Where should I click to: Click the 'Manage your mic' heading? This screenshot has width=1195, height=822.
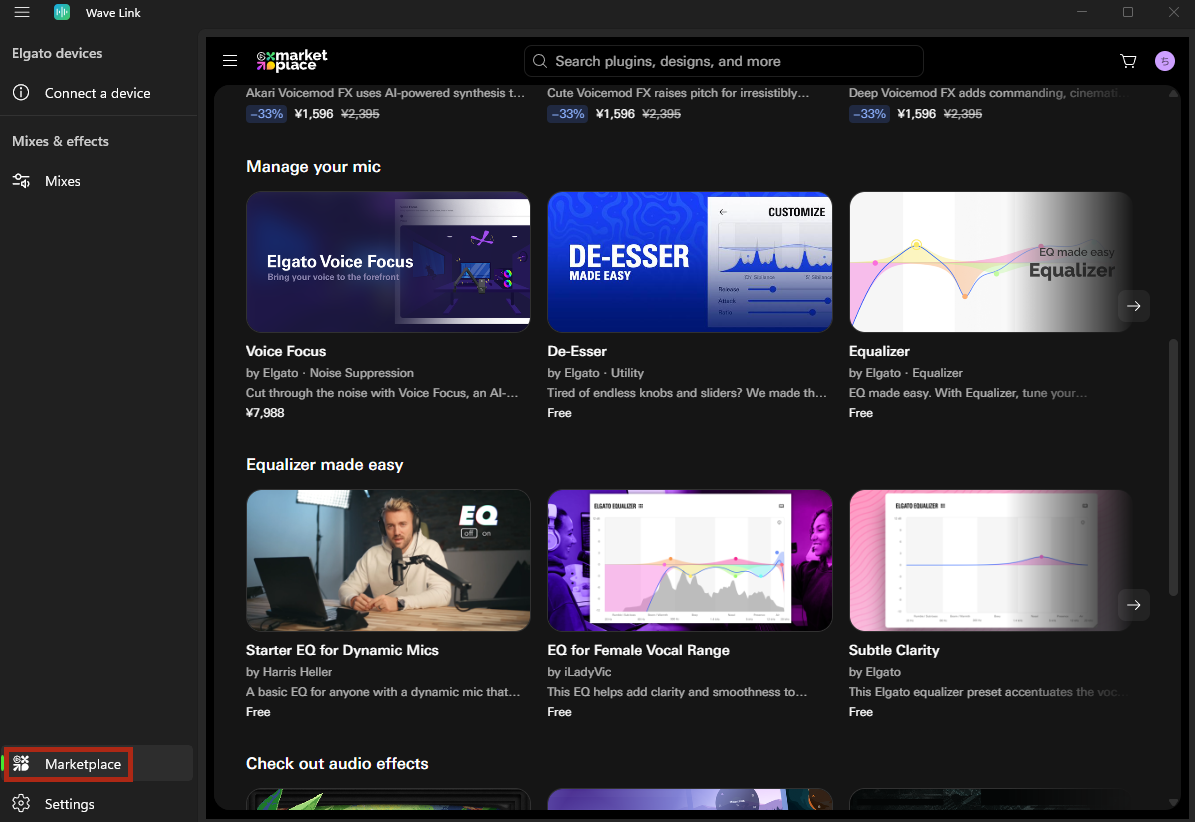click(313, 166)
